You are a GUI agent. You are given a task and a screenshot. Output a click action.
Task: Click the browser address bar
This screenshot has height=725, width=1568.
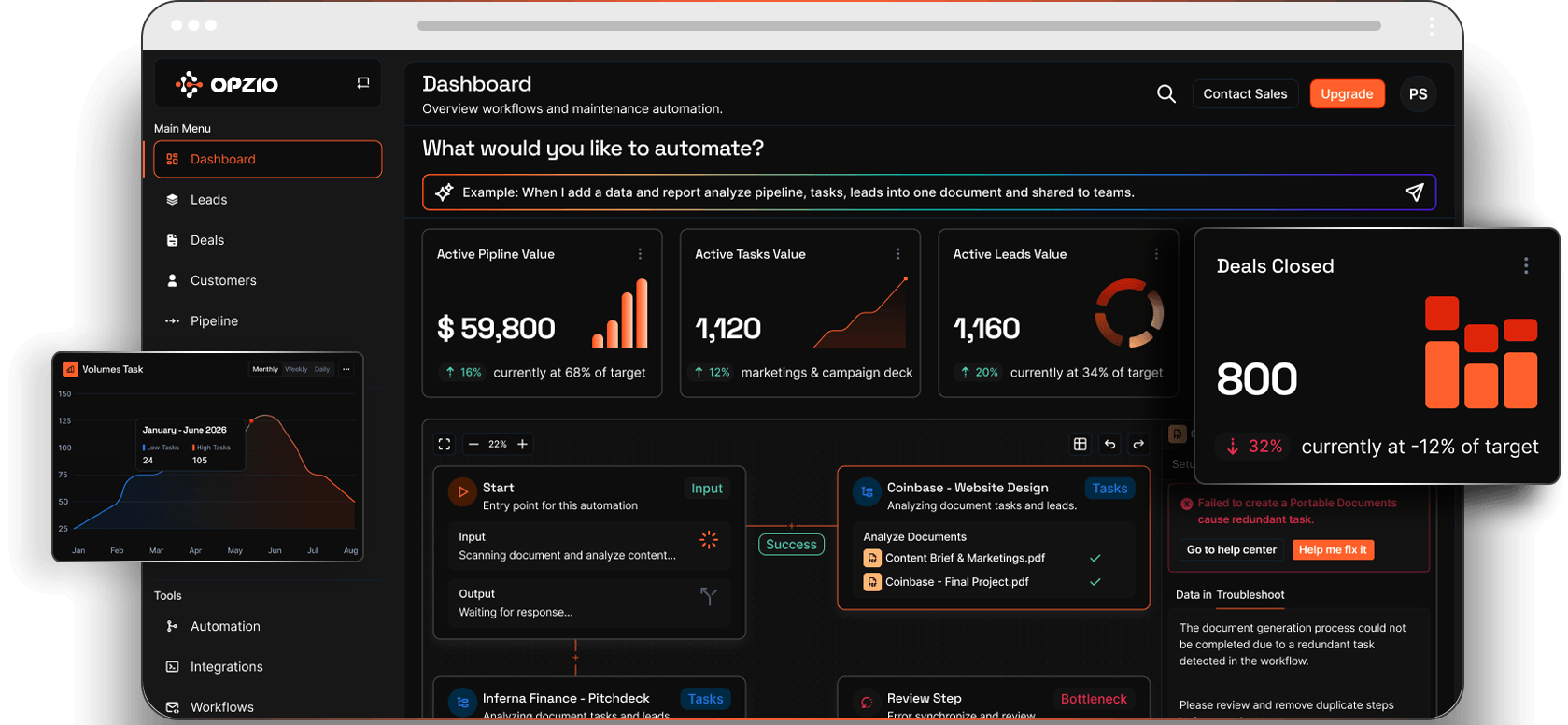coord(898,25)
